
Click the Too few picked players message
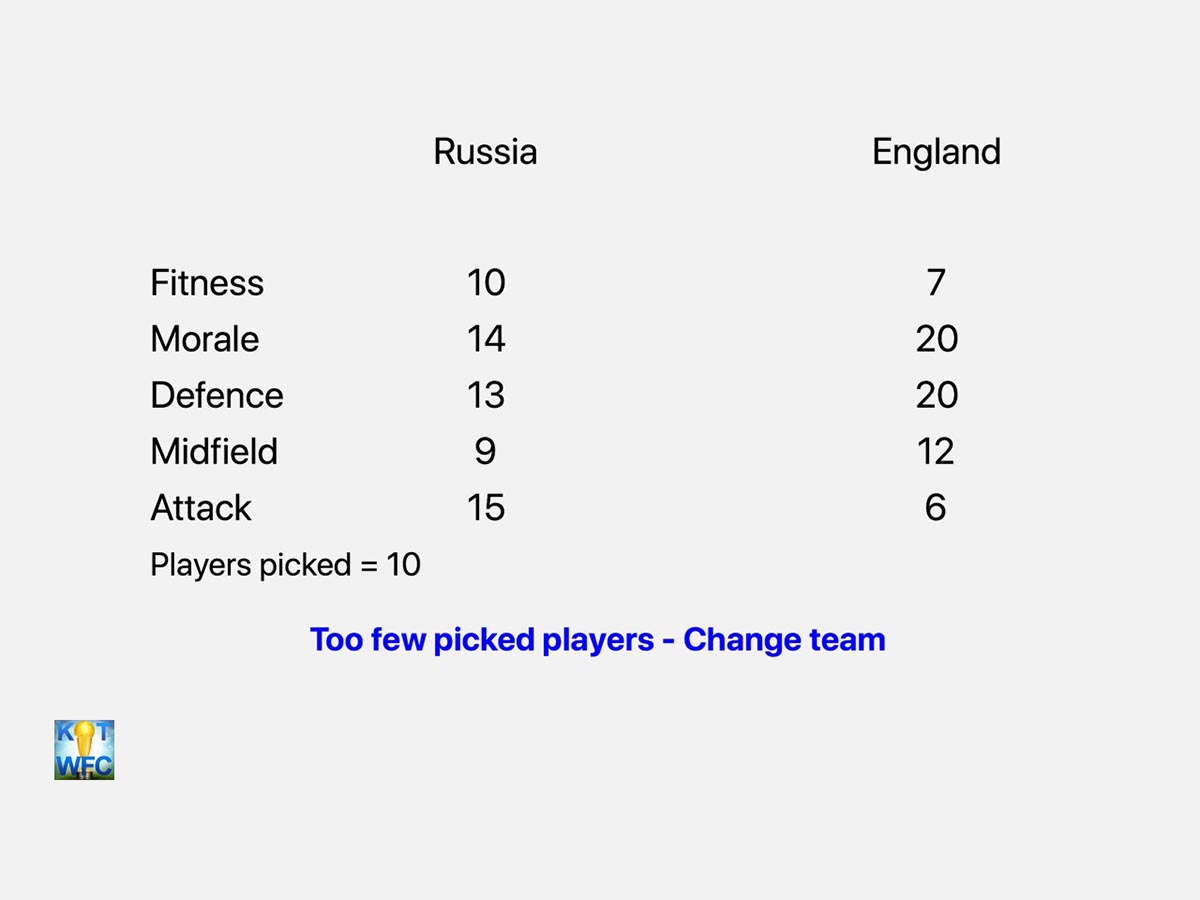(598, 639)
